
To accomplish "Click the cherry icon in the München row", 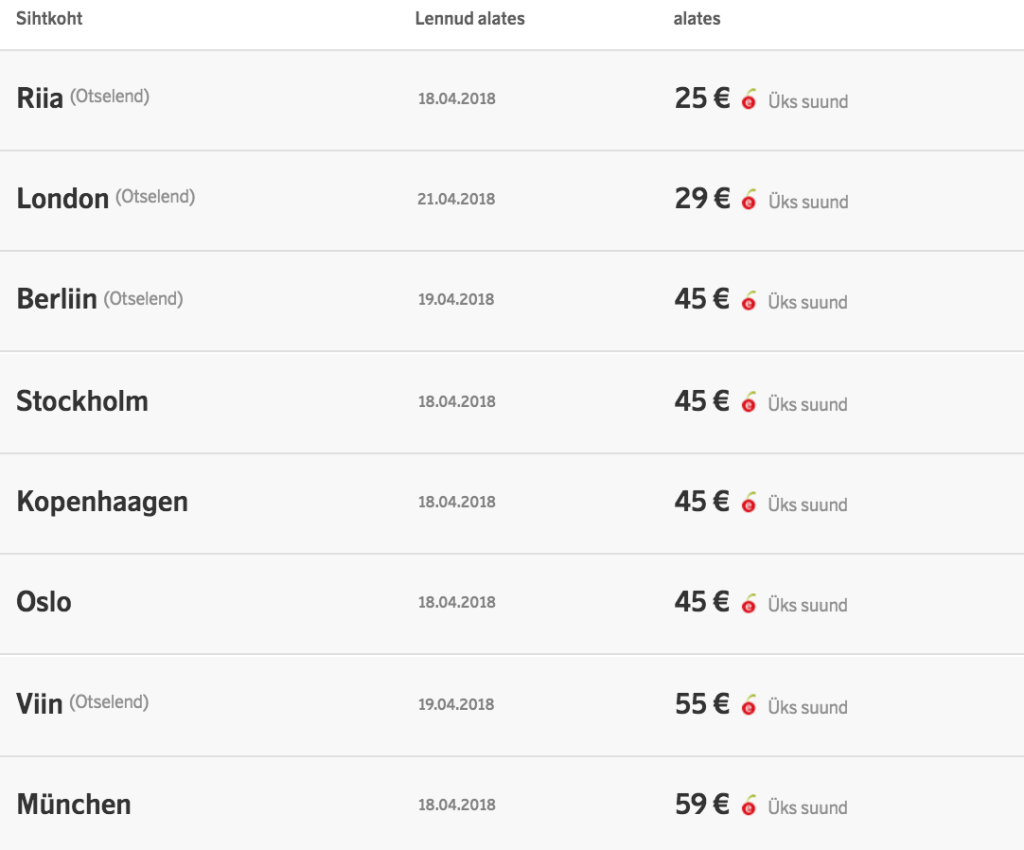I will tap(749, 806).
